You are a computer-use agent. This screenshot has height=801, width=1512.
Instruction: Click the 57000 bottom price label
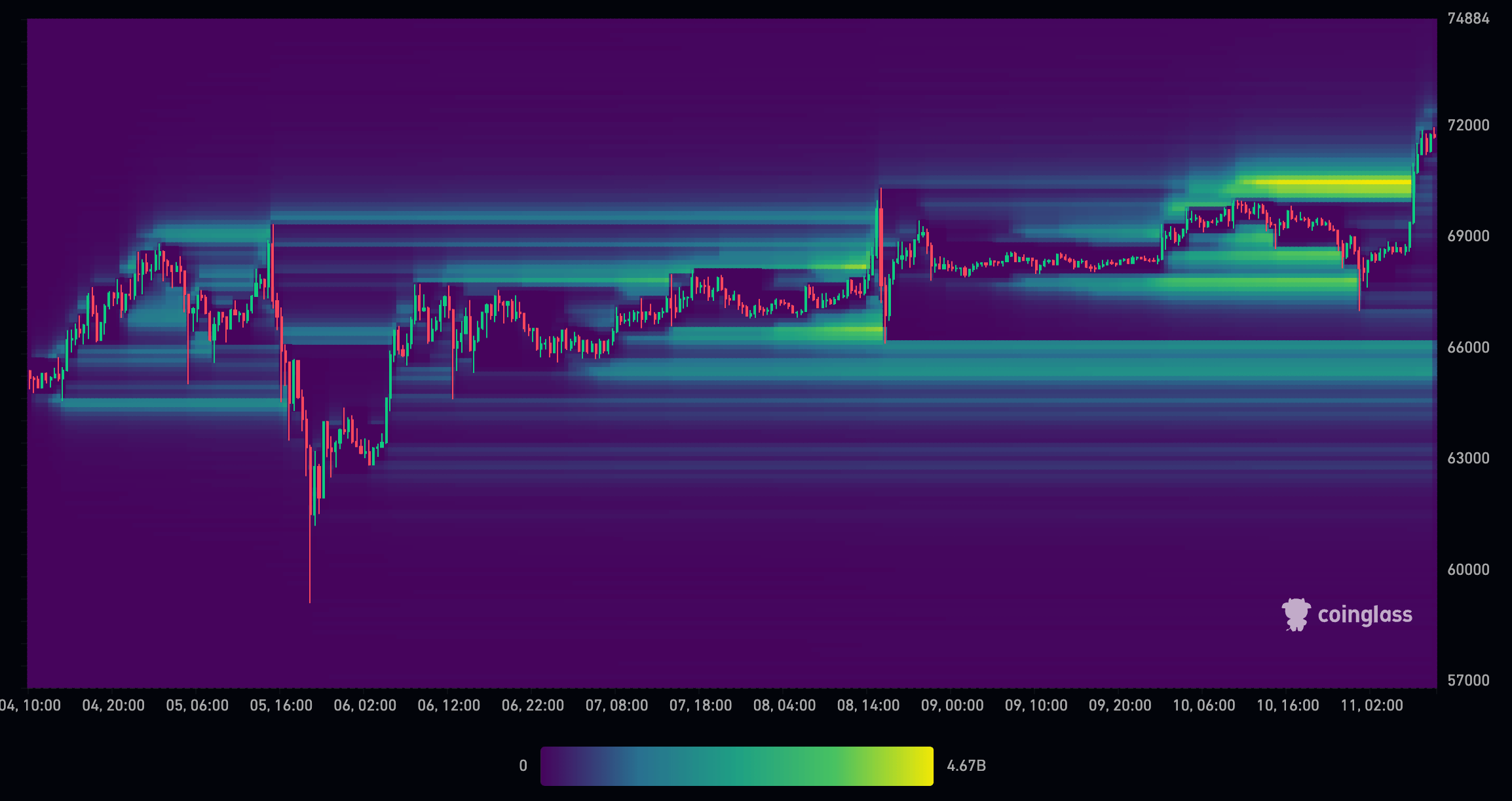click(1468, 680)
